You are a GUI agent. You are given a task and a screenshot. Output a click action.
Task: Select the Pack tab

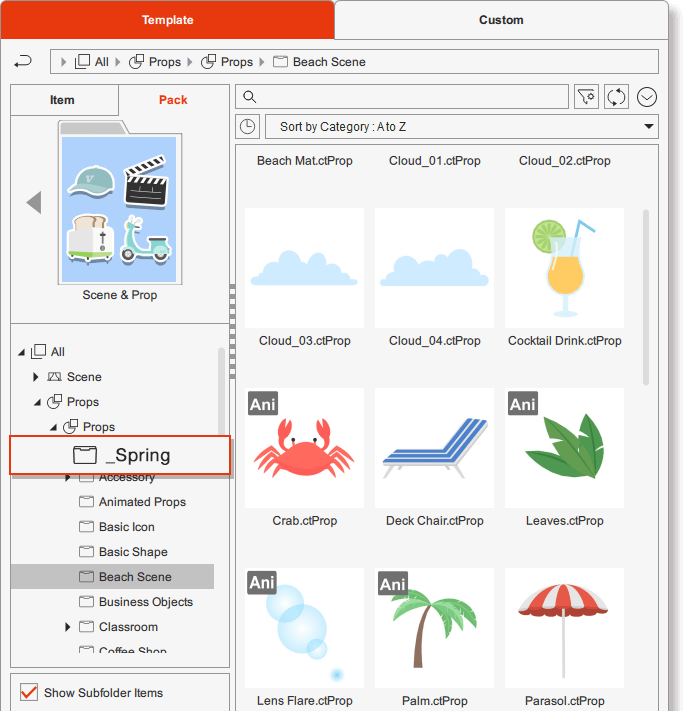pos(173,100)
